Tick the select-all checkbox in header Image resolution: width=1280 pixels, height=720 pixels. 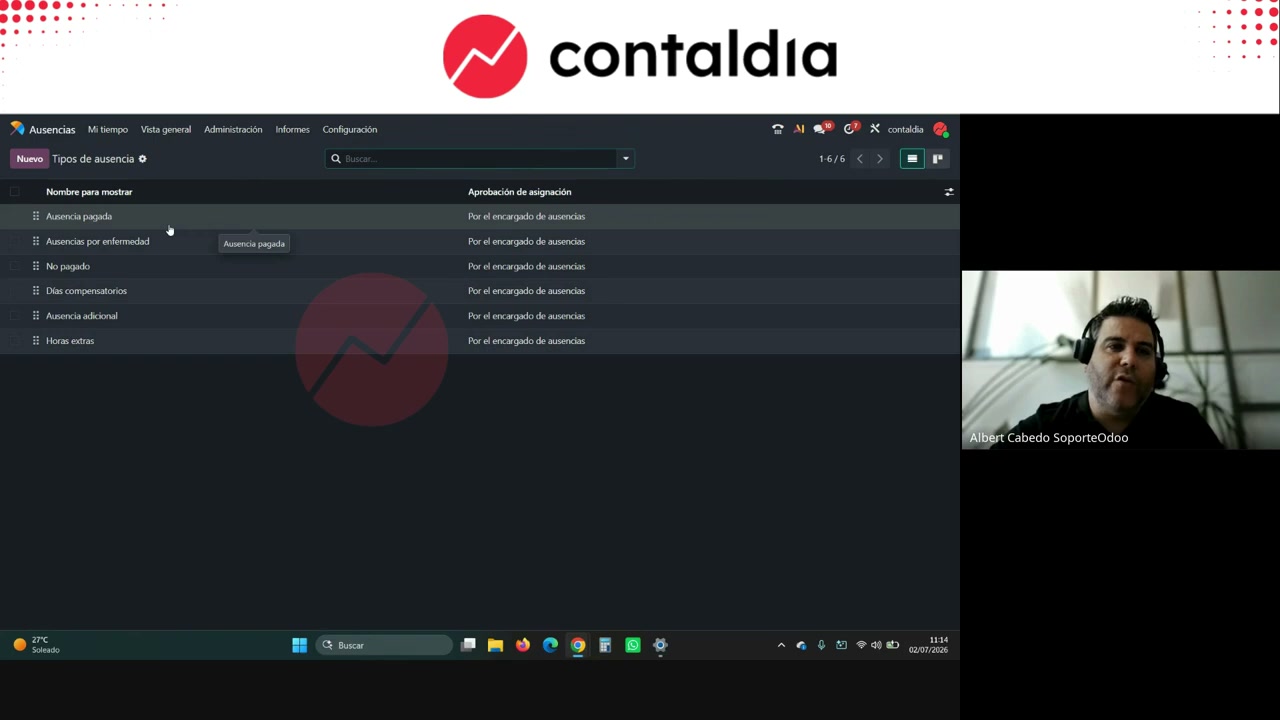[14, 192]
